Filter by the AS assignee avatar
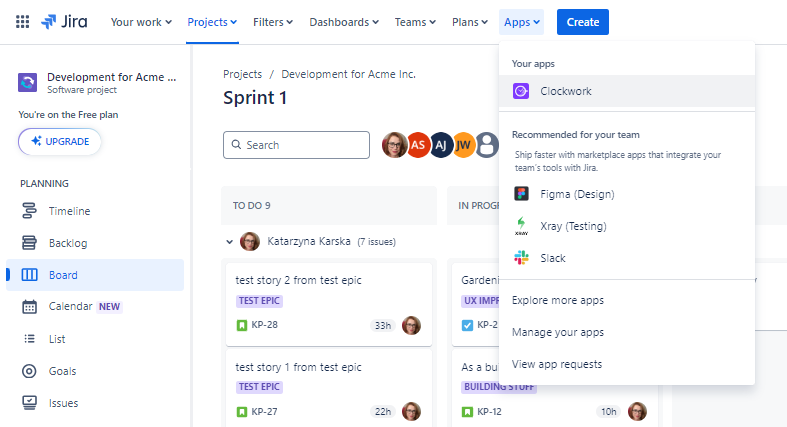This screenshot has width=787, height=427. (x=418, y=145)
